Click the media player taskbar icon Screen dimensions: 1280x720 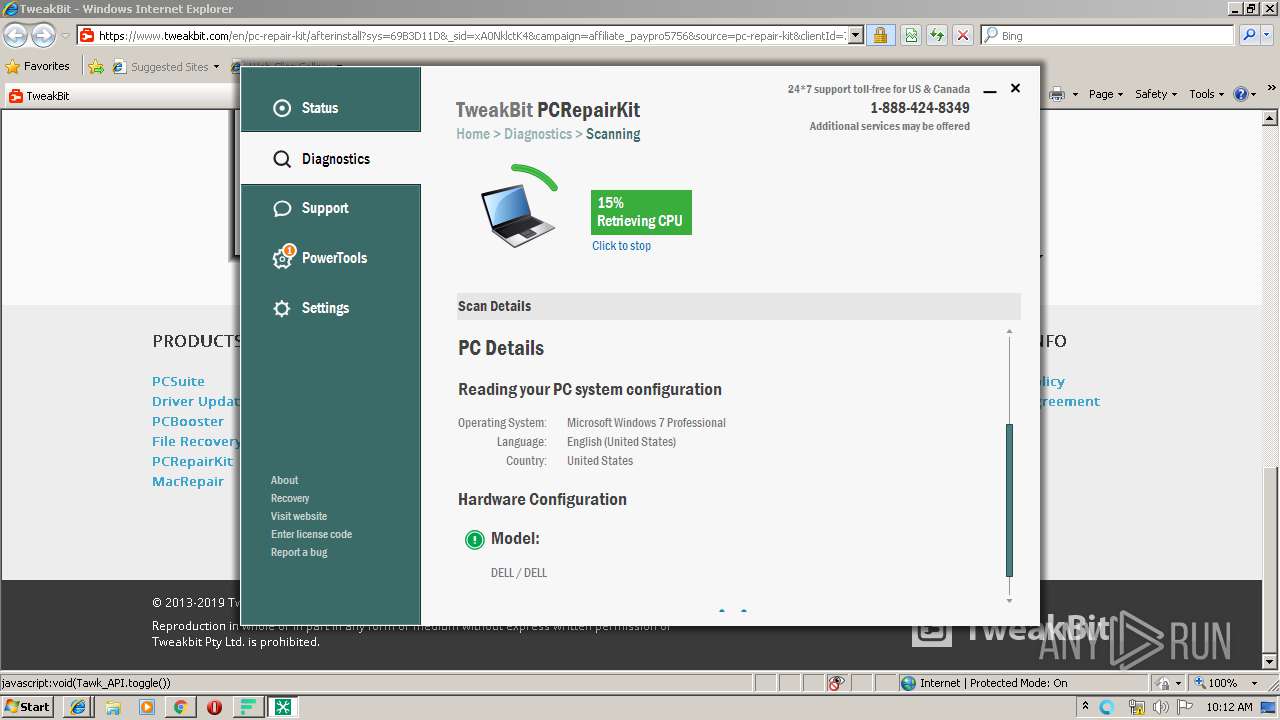click(147, 707)
